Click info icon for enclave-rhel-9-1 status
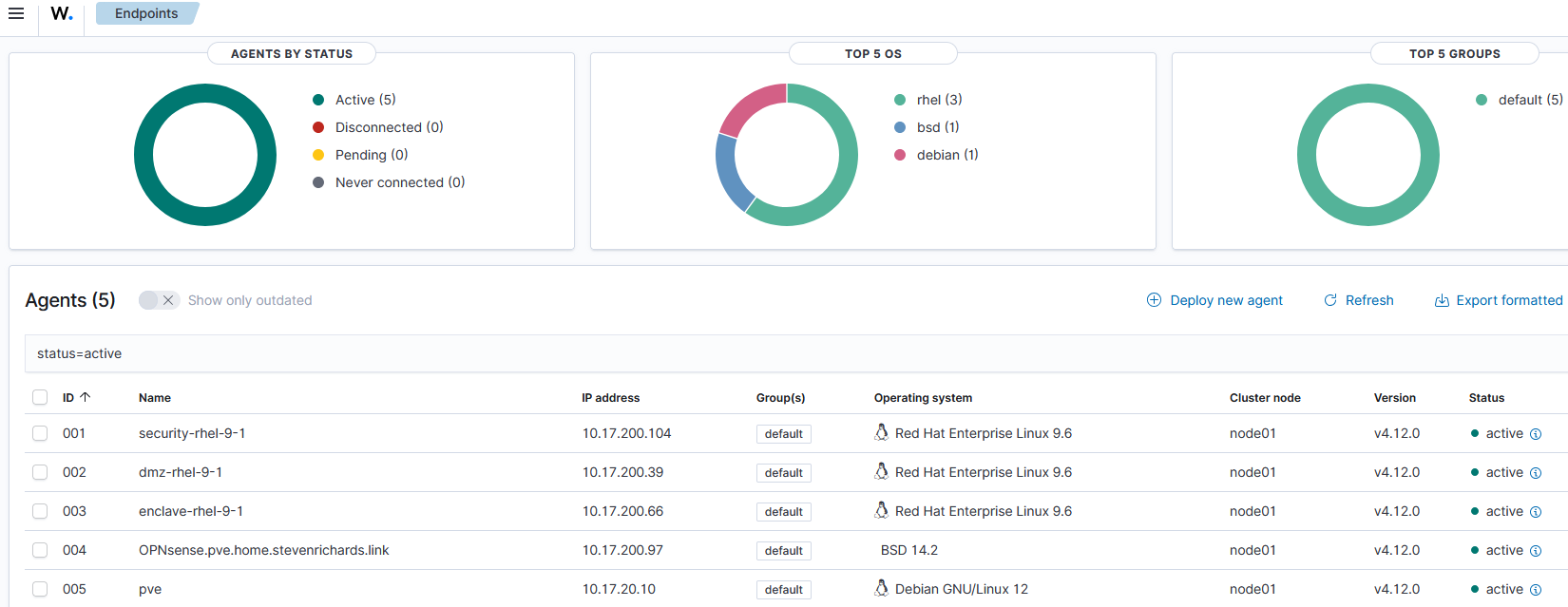The image size is (1568, 607). point(1536,512)
